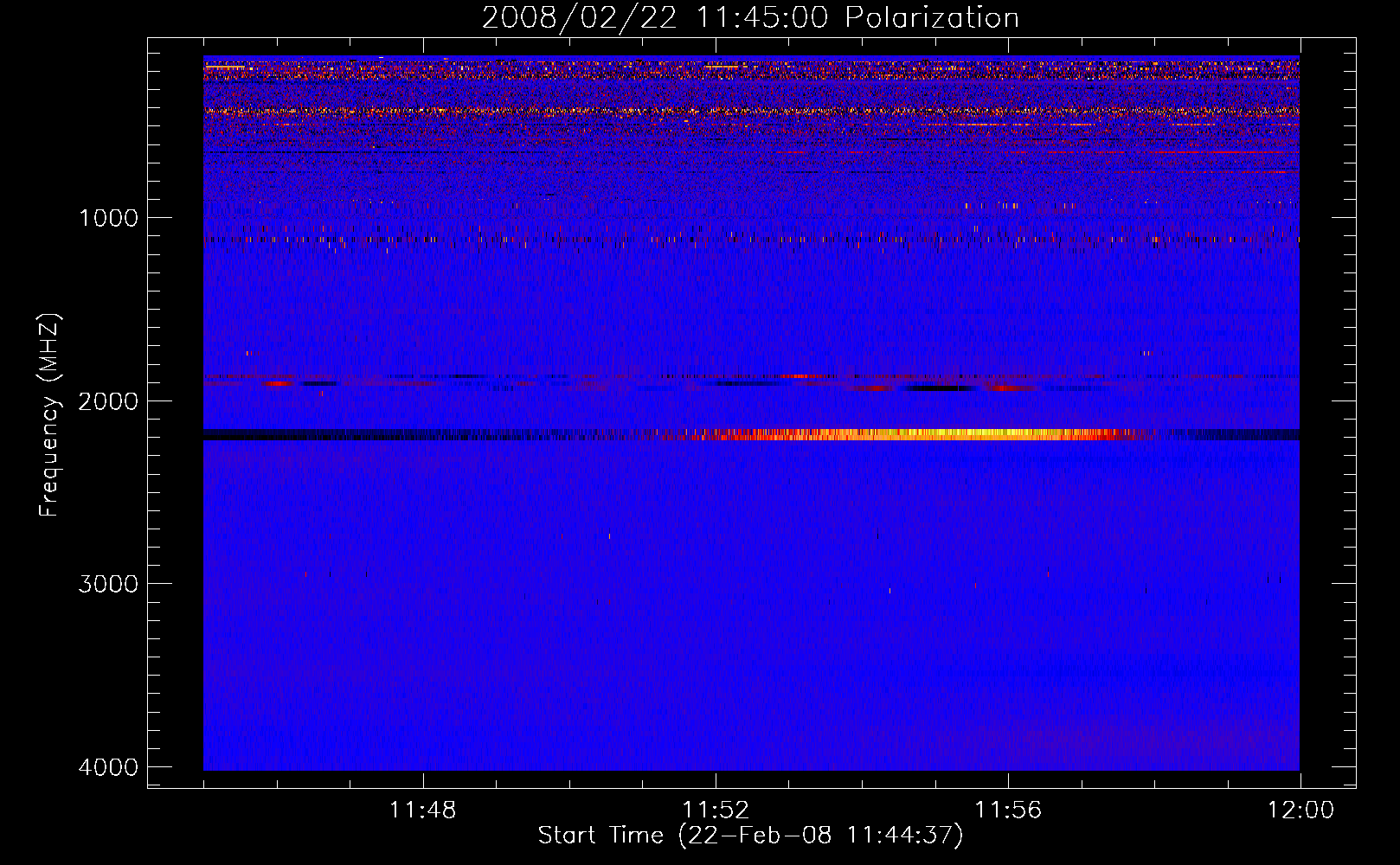Click the 2000 frequency tick label
Image resolution: width=1400 pixels, height=865 pixels.
click(108, 400)
